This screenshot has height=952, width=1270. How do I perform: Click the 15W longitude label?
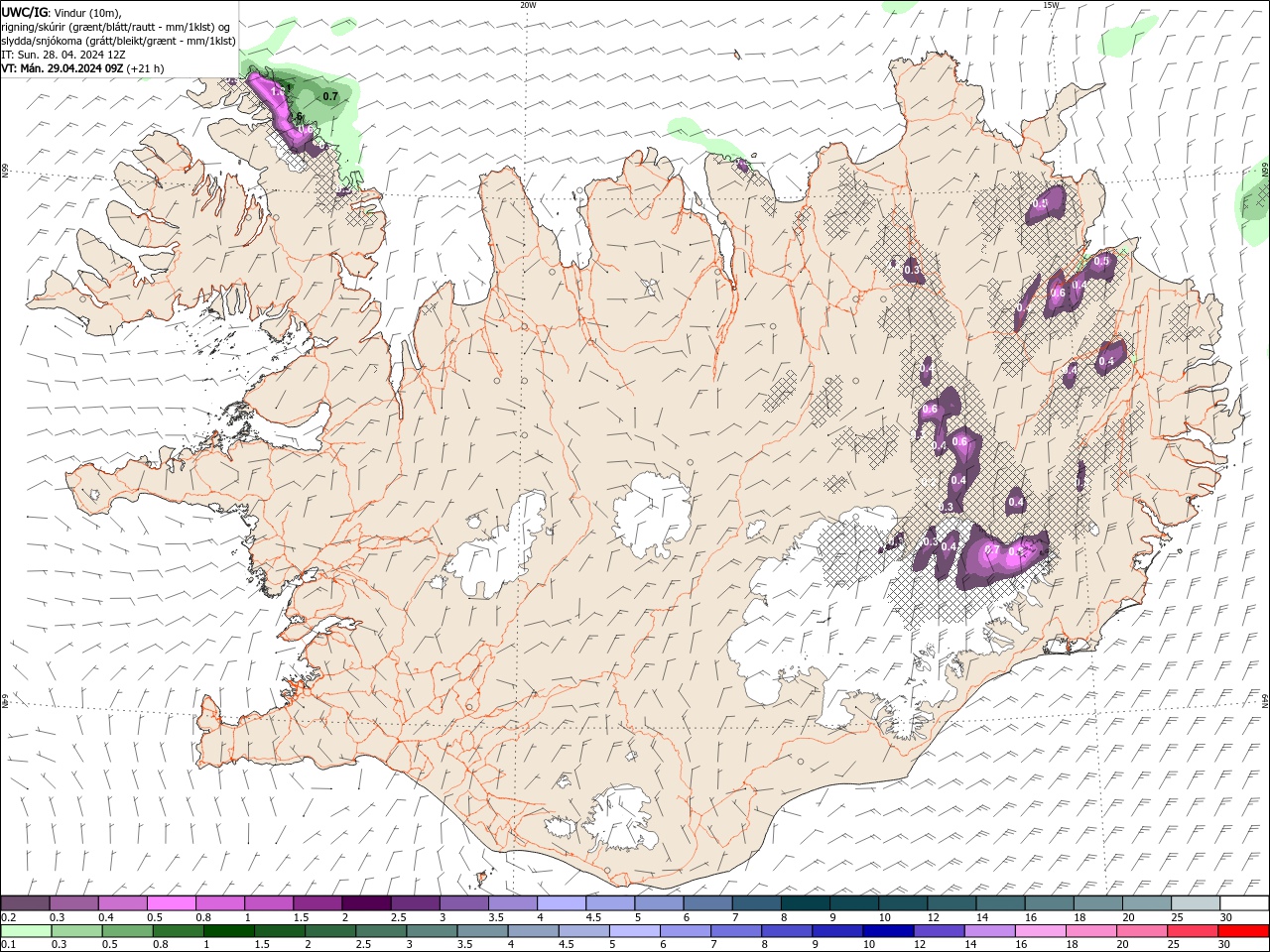point(1051,5)
